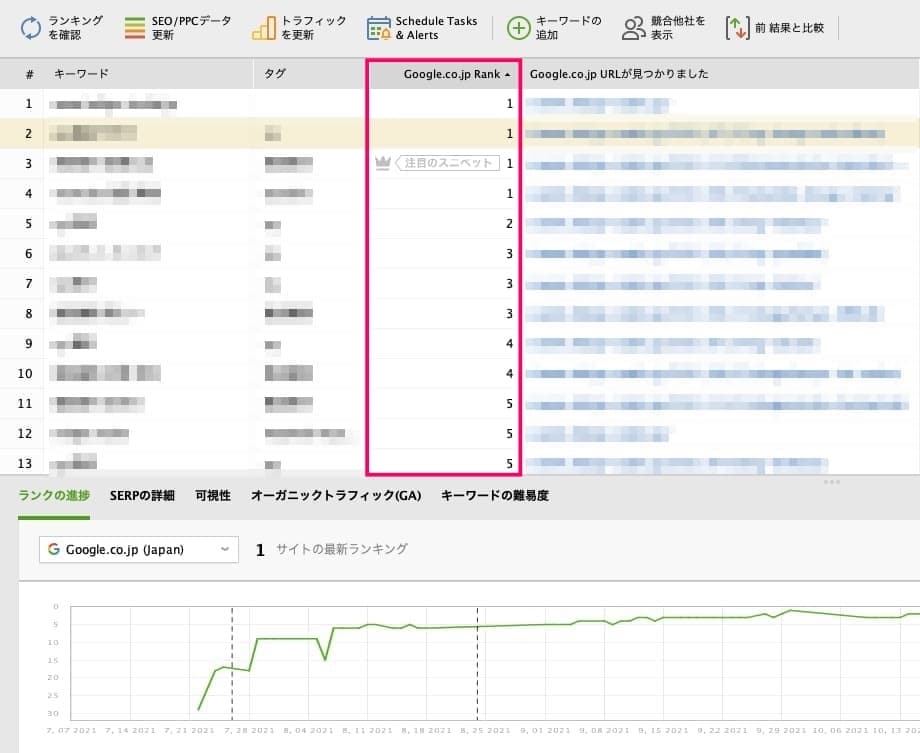Switch to SERPの詳細 tab
Image resolution: width=920 pixels, height=753 pixels.
pos(142,495)
